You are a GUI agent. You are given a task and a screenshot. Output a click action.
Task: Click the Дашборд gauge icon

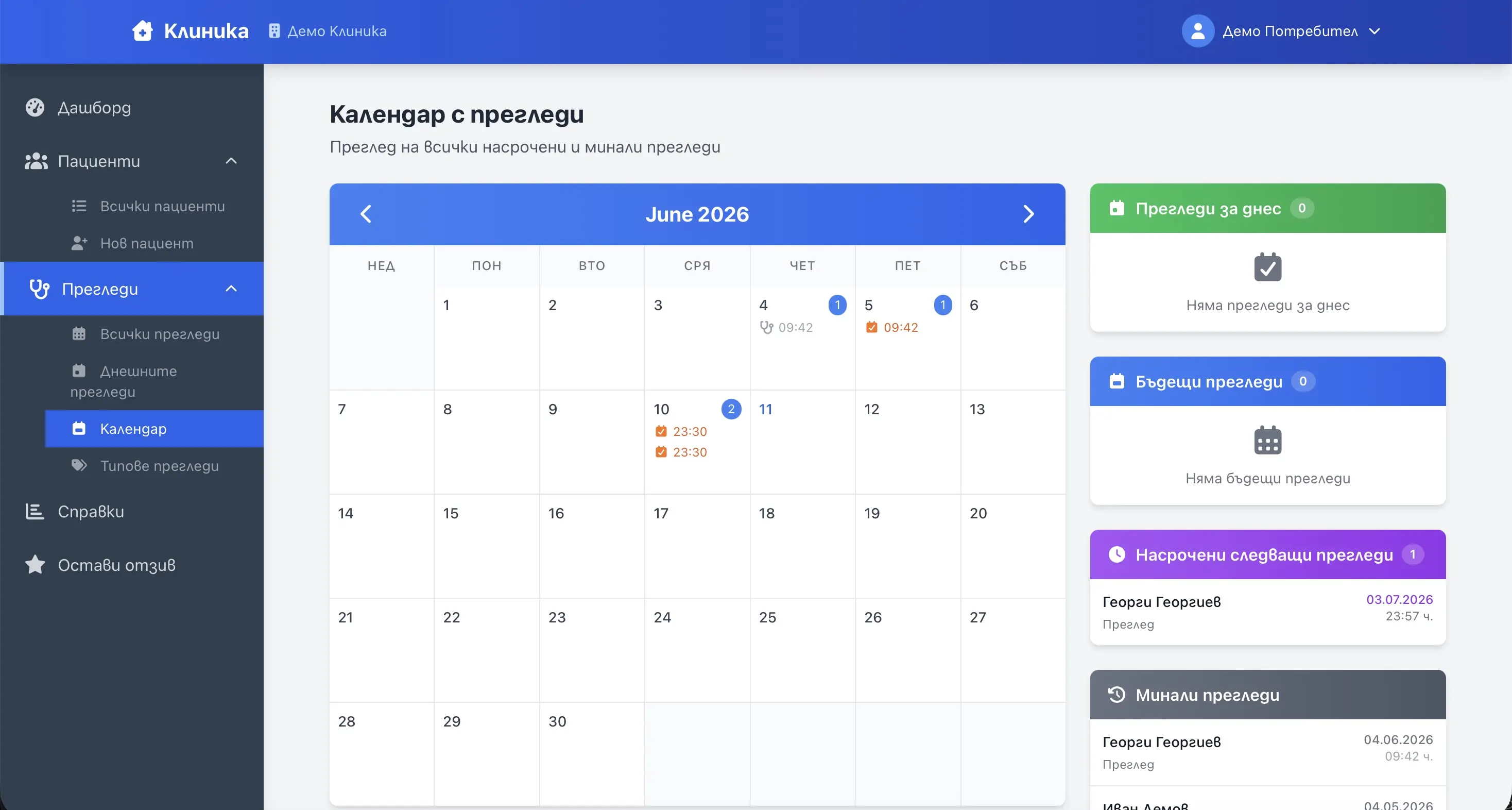click(x=35, y=108)
